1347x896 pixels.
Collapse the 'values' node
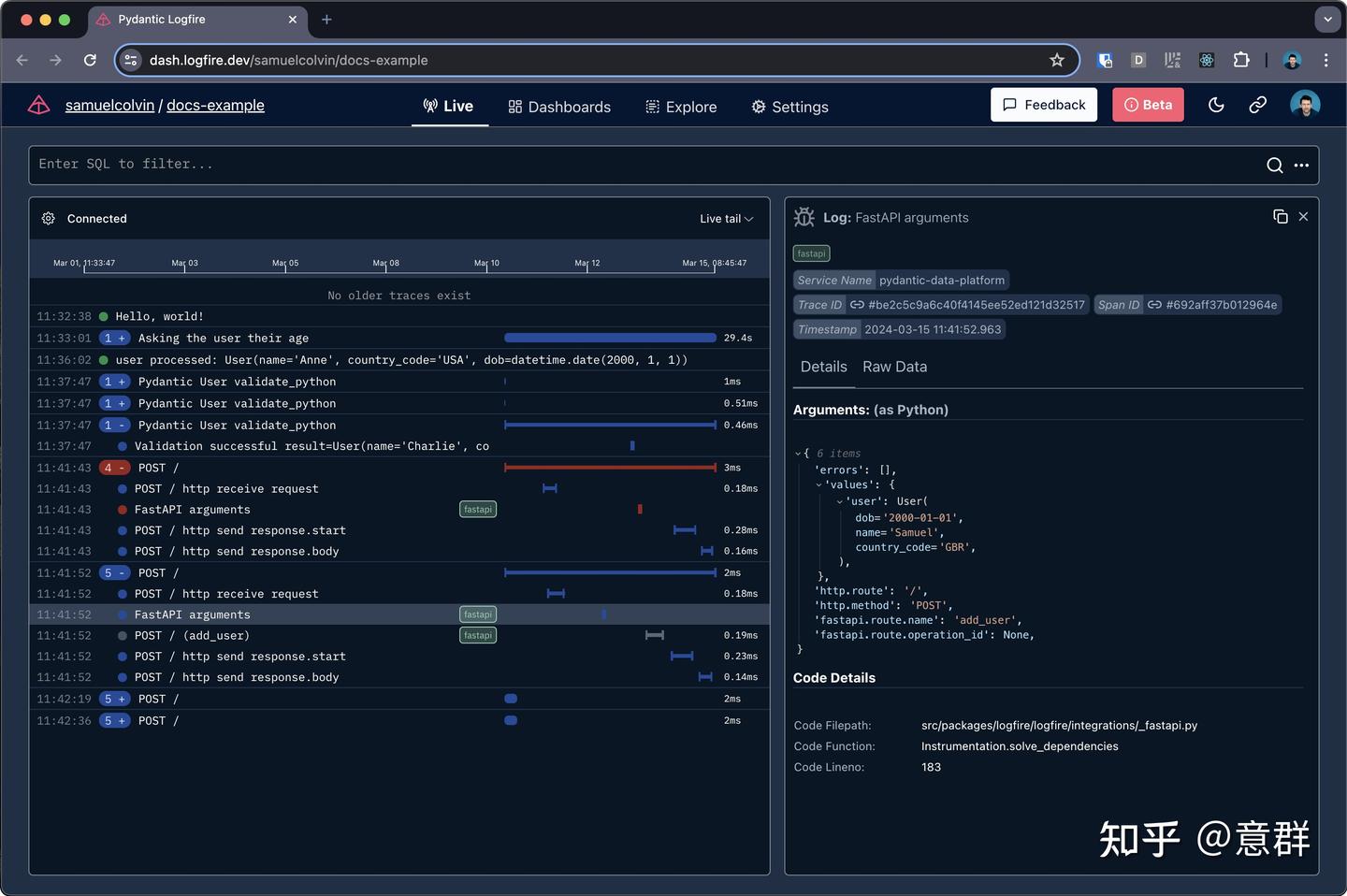[818, 484]
